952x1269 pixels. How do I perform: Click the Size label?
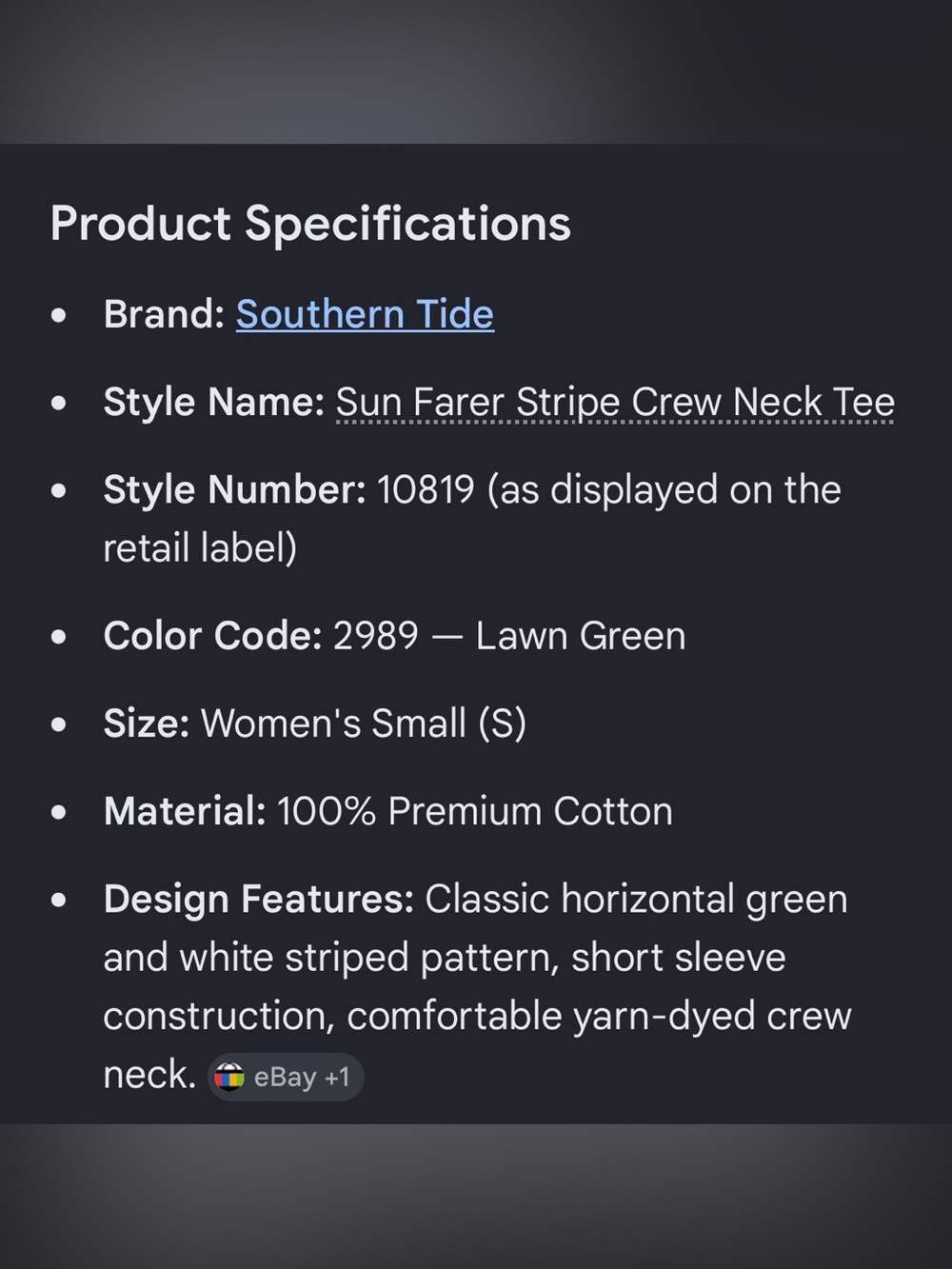point(147,724)
